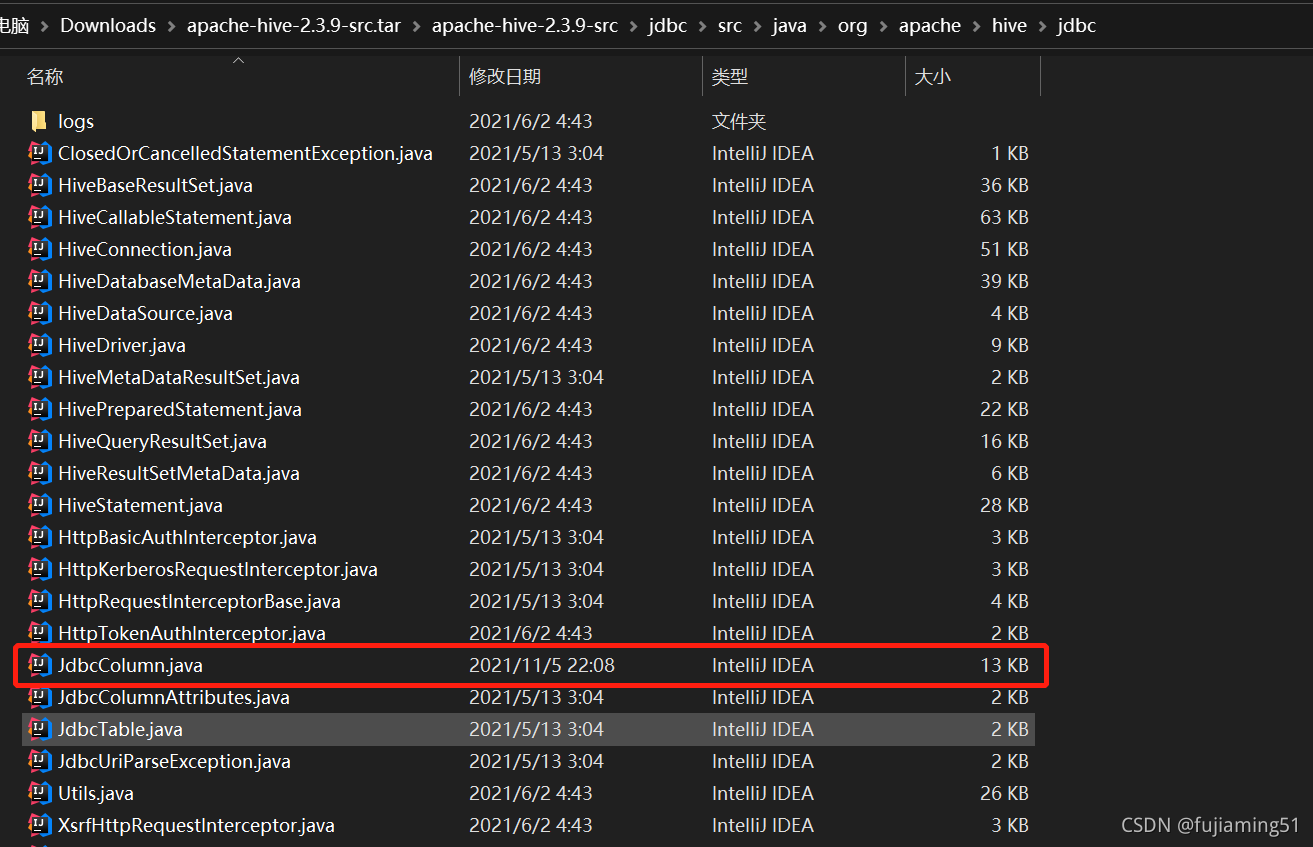Select the JdbcTable.java row
Viewport: 1313px width, 847px height.
(x=120, y=729)
